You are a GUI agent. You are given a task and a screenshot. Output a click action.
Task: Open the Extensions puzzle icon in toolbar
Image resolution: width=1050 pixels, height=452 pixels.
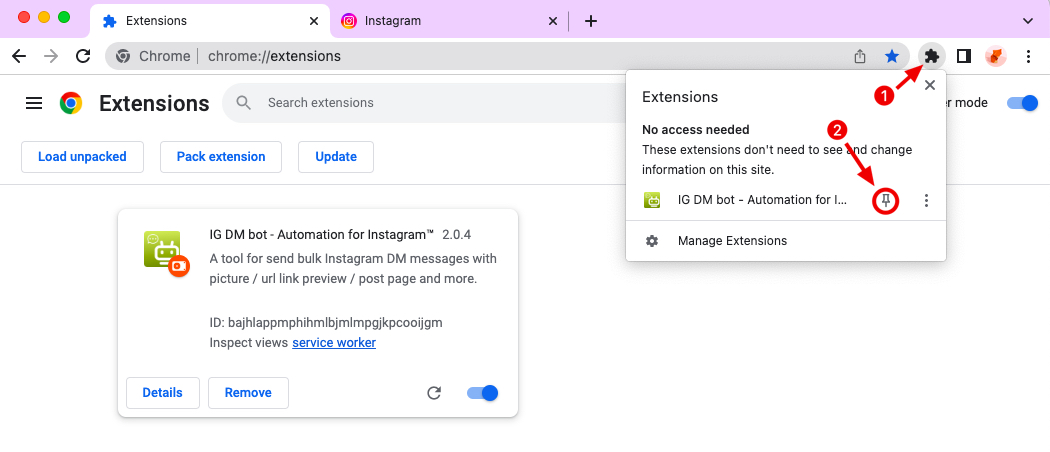coord(931,56)
